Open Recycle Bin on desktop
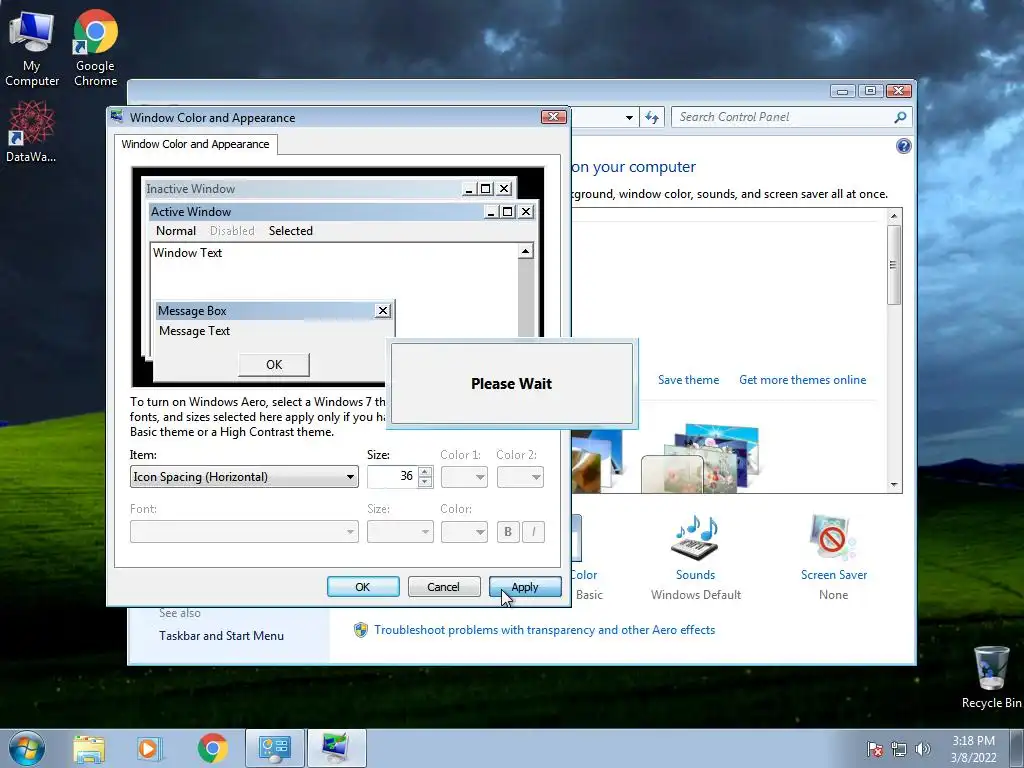 991,677
